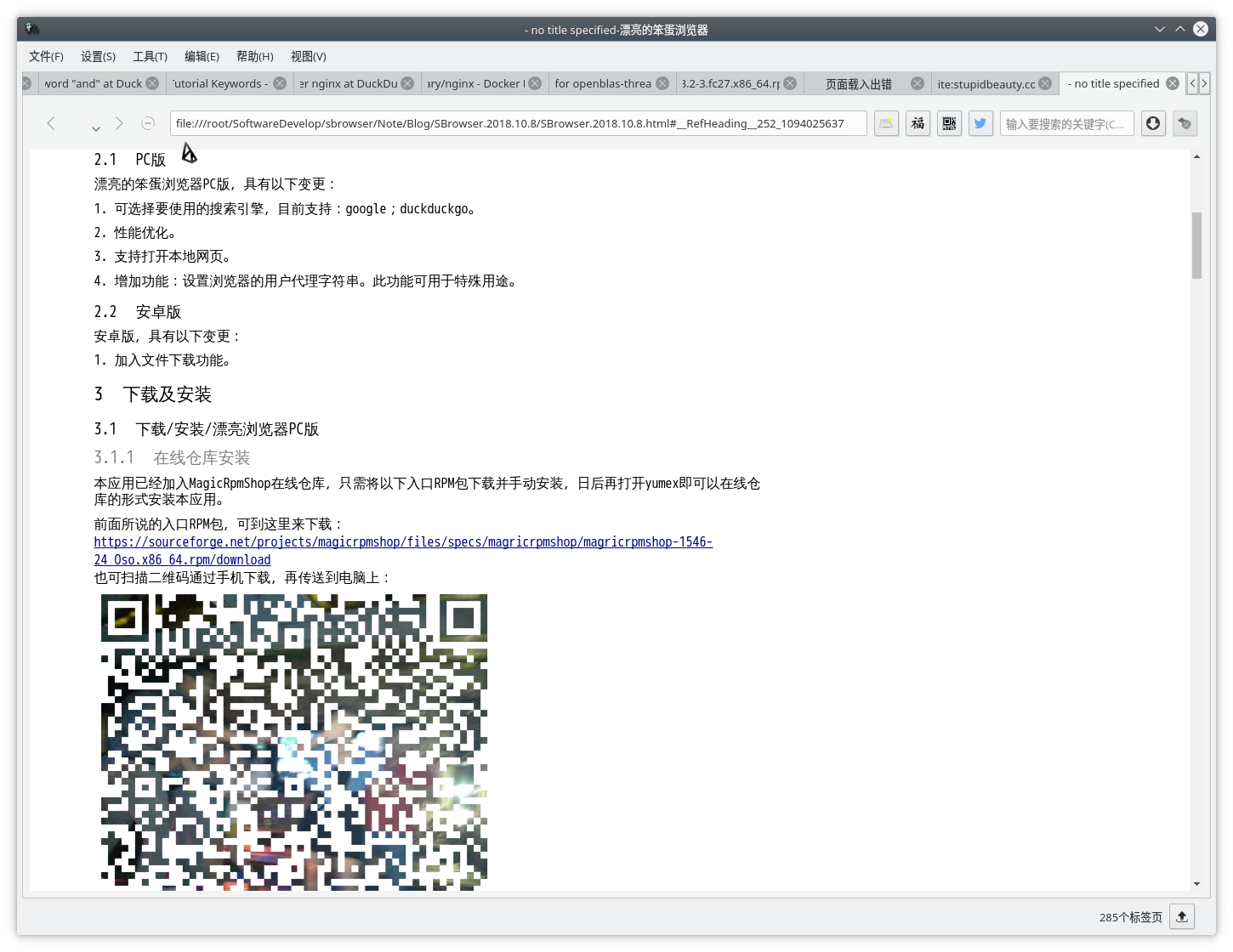Open the 编辑(E) menu
Image resolution: width=1233 pixels, height=952 pixels.
(202, 56)
